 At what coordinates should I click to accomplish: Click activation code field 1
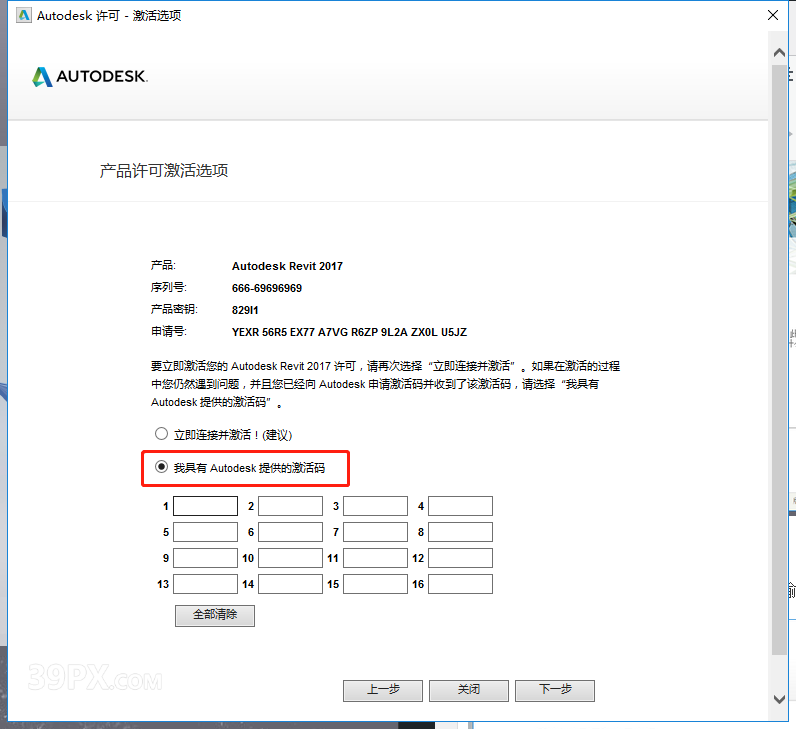point(206,506)
